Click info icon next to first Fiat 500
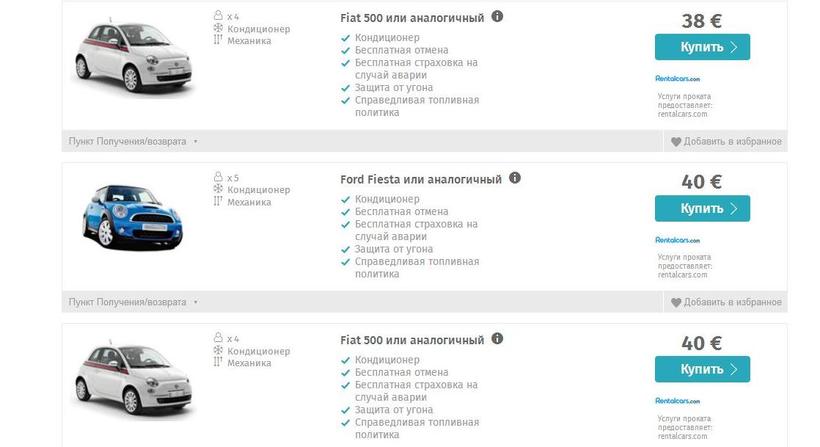 coord(498,17)
